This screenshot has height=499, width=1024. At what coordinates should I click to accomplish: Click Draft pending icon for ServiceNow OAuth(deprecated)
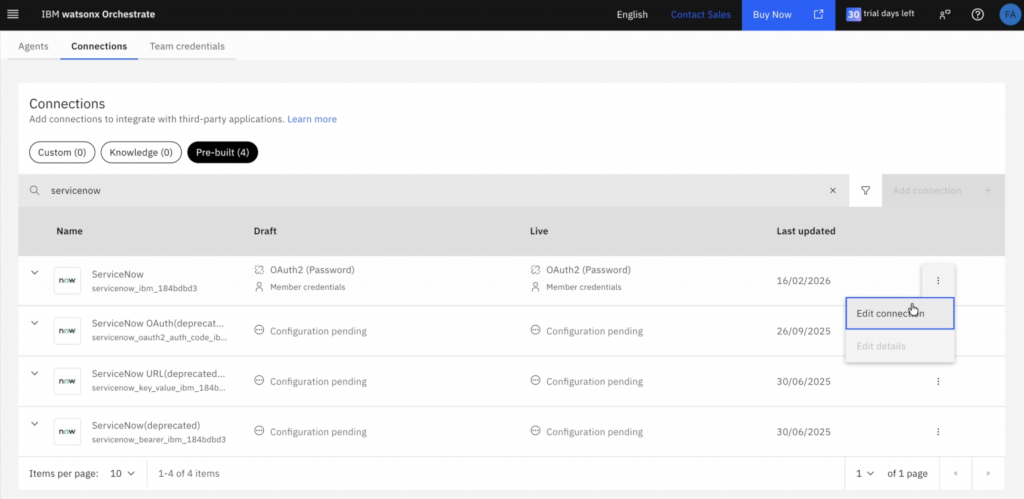(259, 330)
